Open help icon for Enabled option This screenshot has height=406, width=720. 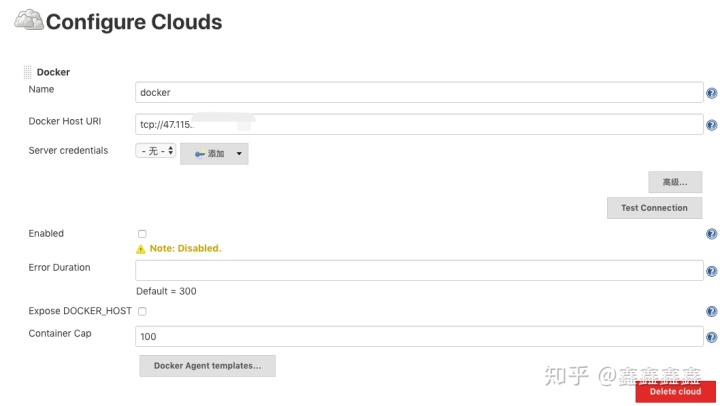(711, 234)
